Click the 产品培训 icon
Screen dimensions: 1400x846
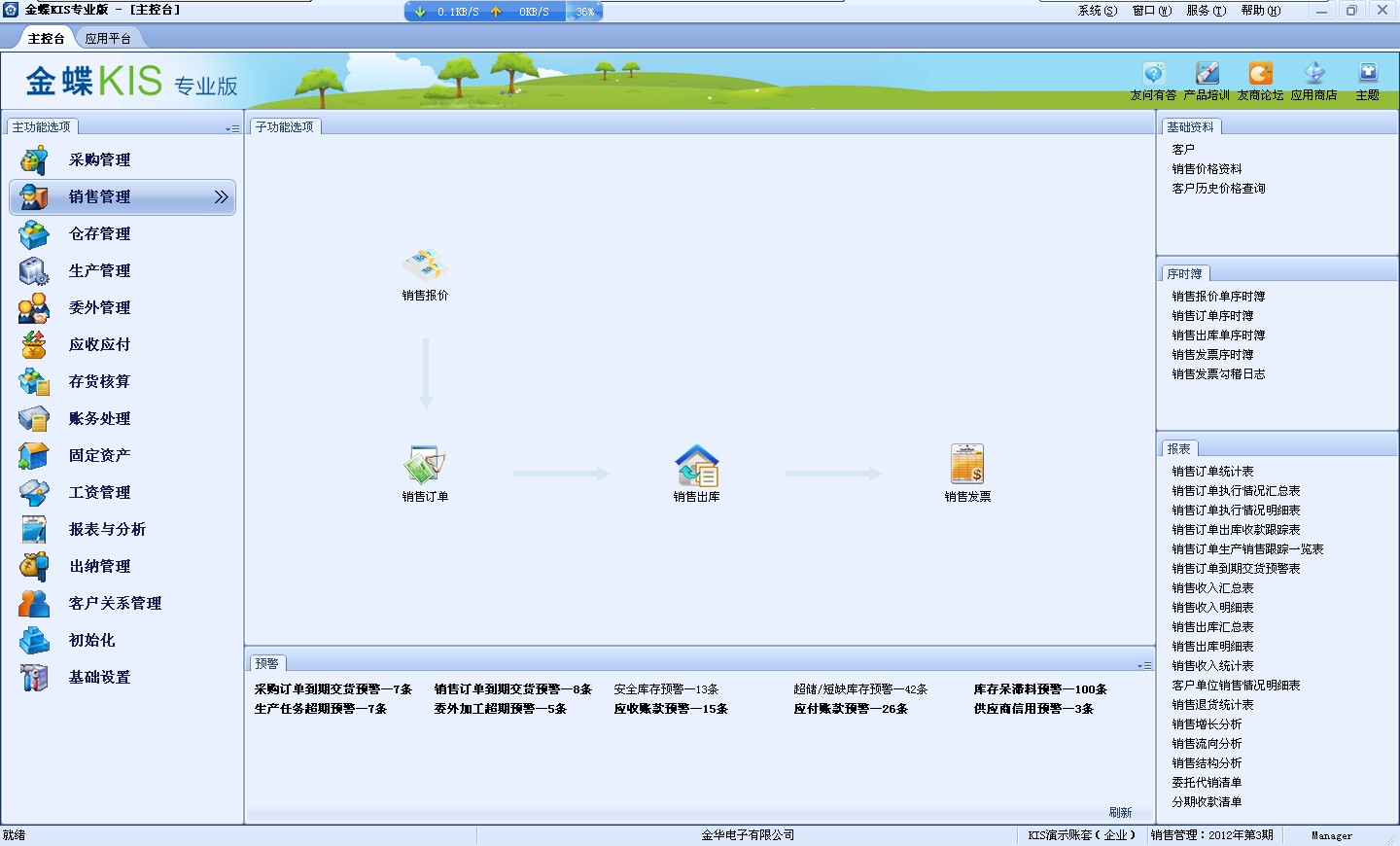(x=1207, y=74)
